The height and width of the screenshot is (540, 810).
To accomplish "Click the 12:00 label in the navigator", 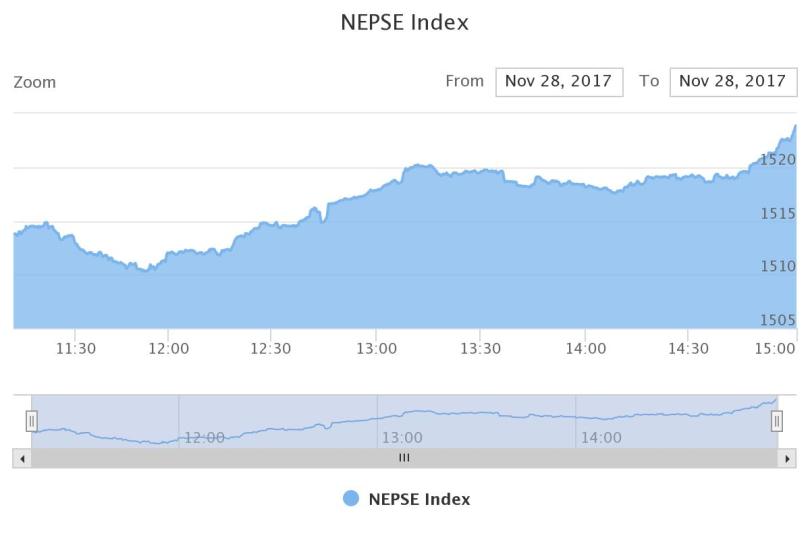I will click(204, 437).
